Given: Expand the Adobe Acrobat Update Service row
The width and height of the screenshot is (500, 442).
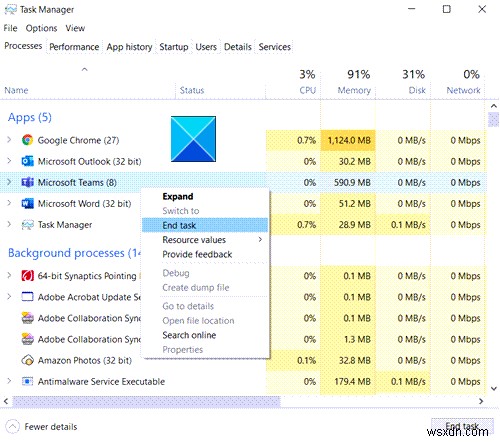Looking at the screenshot, I should pyautogui.click(x=9, y=297).
